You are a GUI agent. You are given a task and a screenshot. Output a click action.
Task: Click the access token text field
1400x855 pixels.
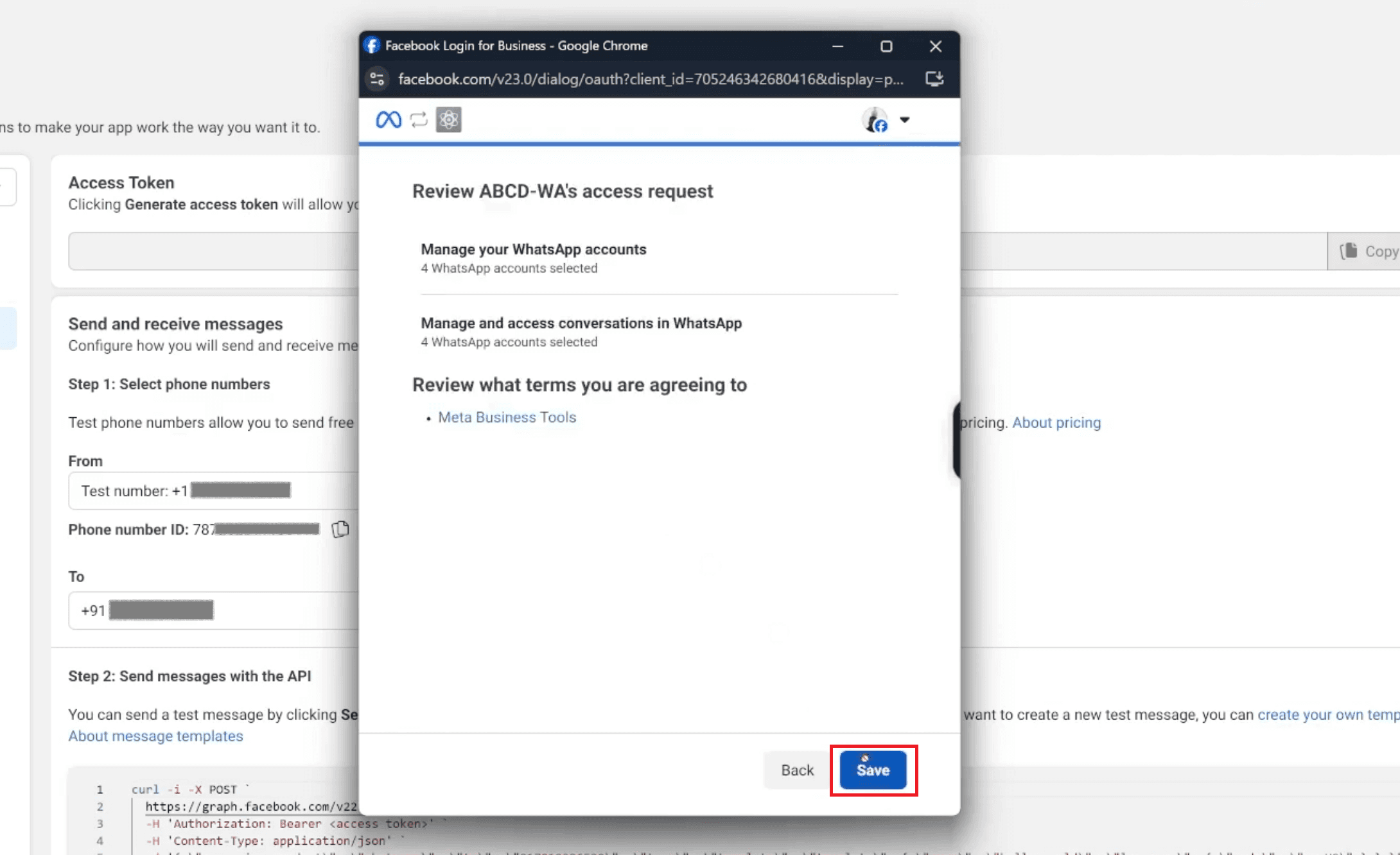[x=212, y=251]
